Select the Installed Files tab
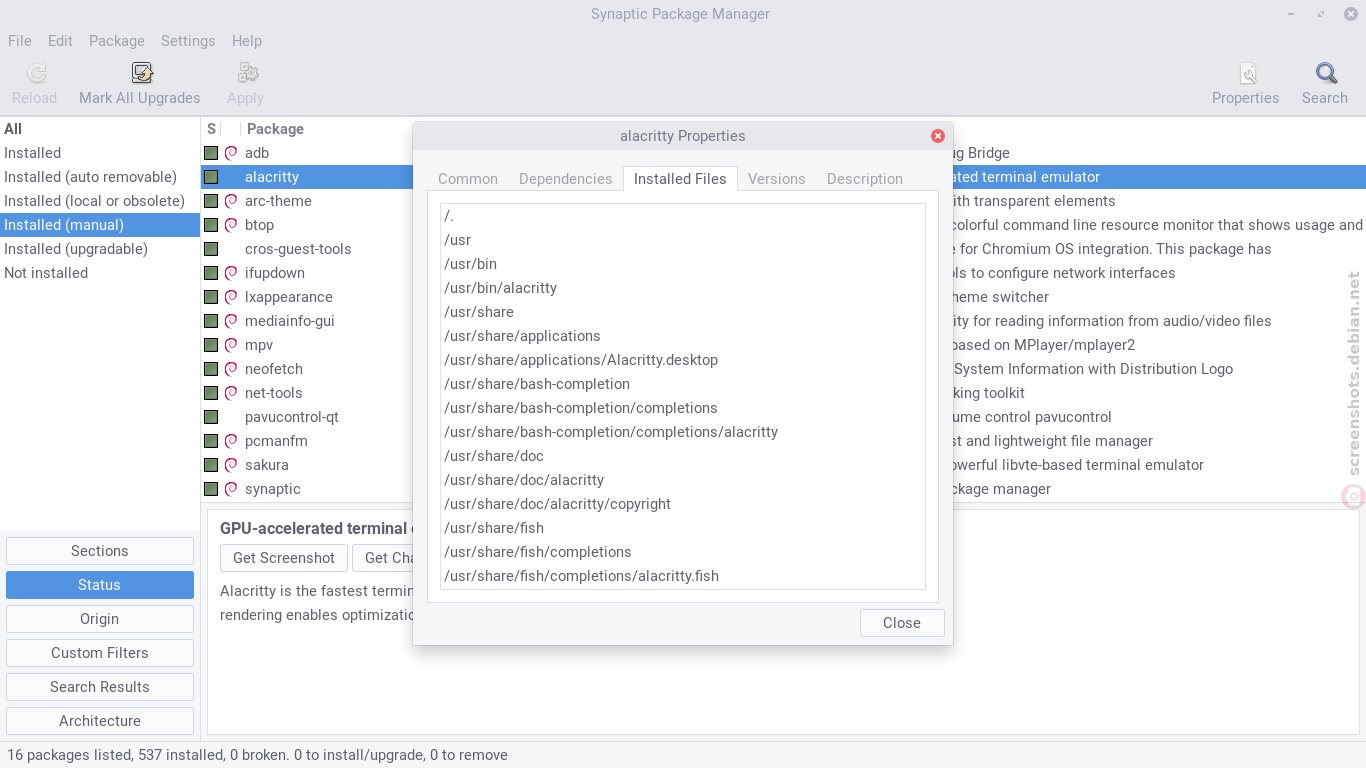Viewport: 1366px width, 768px height. coord(680,179)
